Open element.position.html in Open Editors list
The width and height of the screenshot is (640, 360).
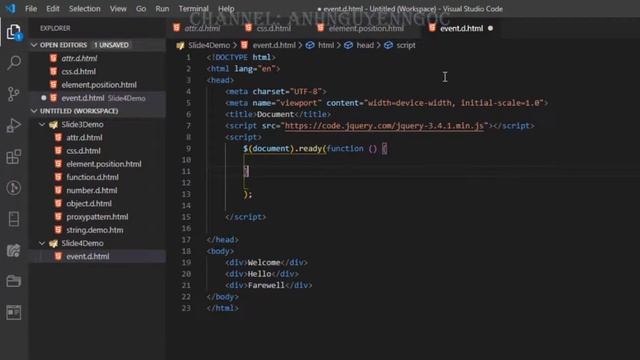pyautogui.click(x=99, y=85)
